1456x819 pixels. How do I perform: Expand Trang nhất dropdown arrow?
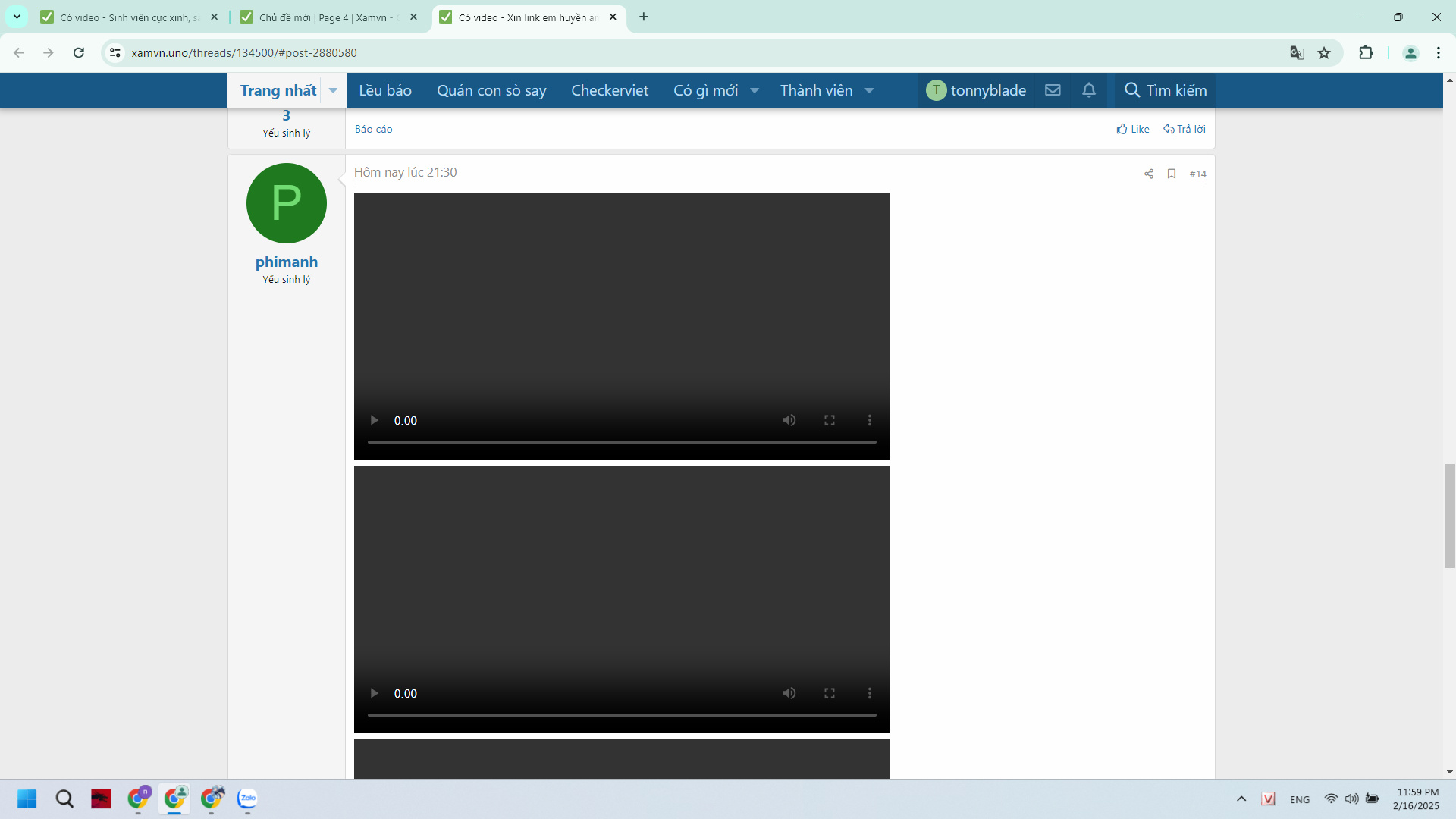pyautogui.click(x=333, y=90)
